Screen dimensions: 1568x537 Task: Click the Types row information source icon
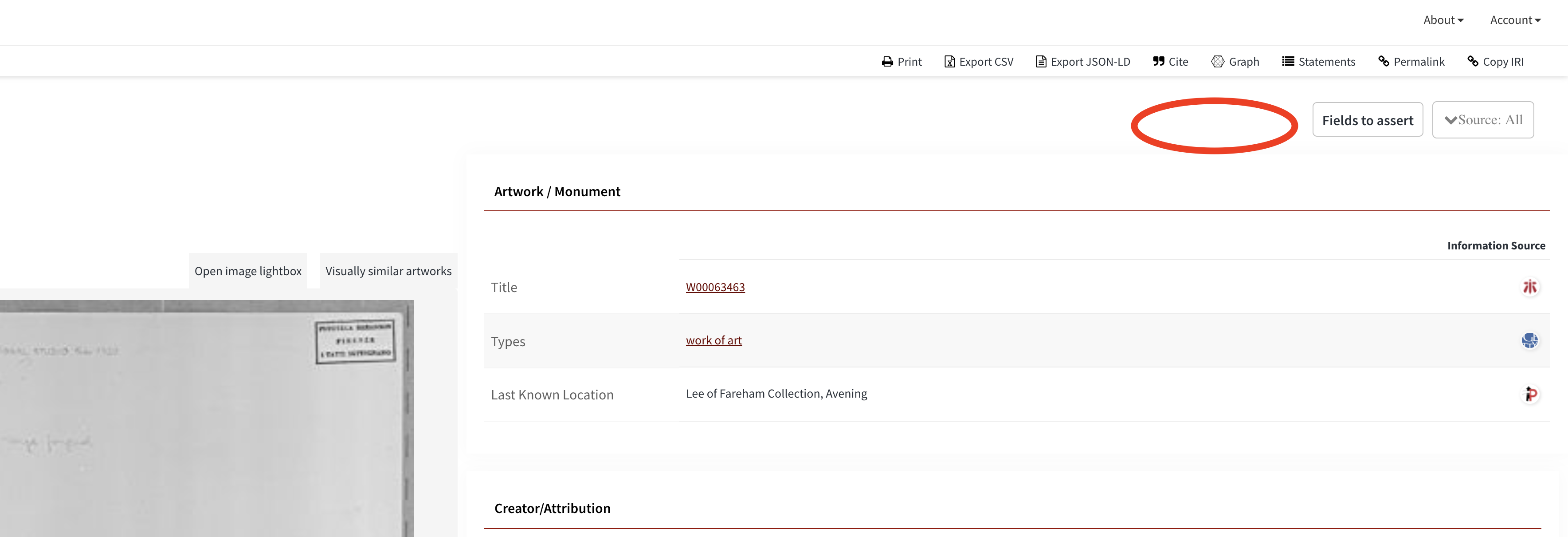1529,341
